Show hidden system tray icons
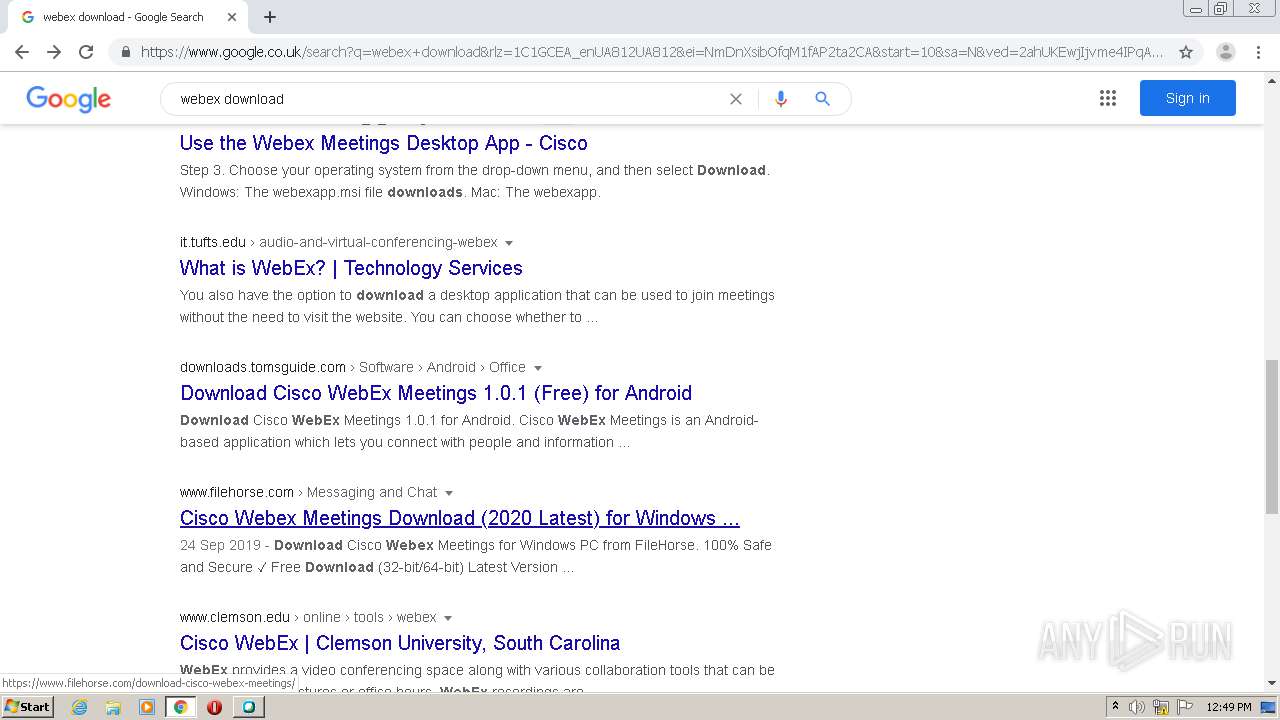Image resolution: width=1280 pixels, height=720 pixels. [1115, 707]
